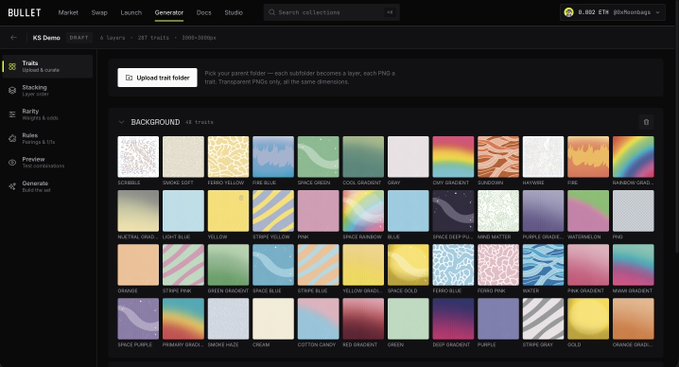Select the ORANGE color swatch trait
679x367 pixels.
click(138, 265)
